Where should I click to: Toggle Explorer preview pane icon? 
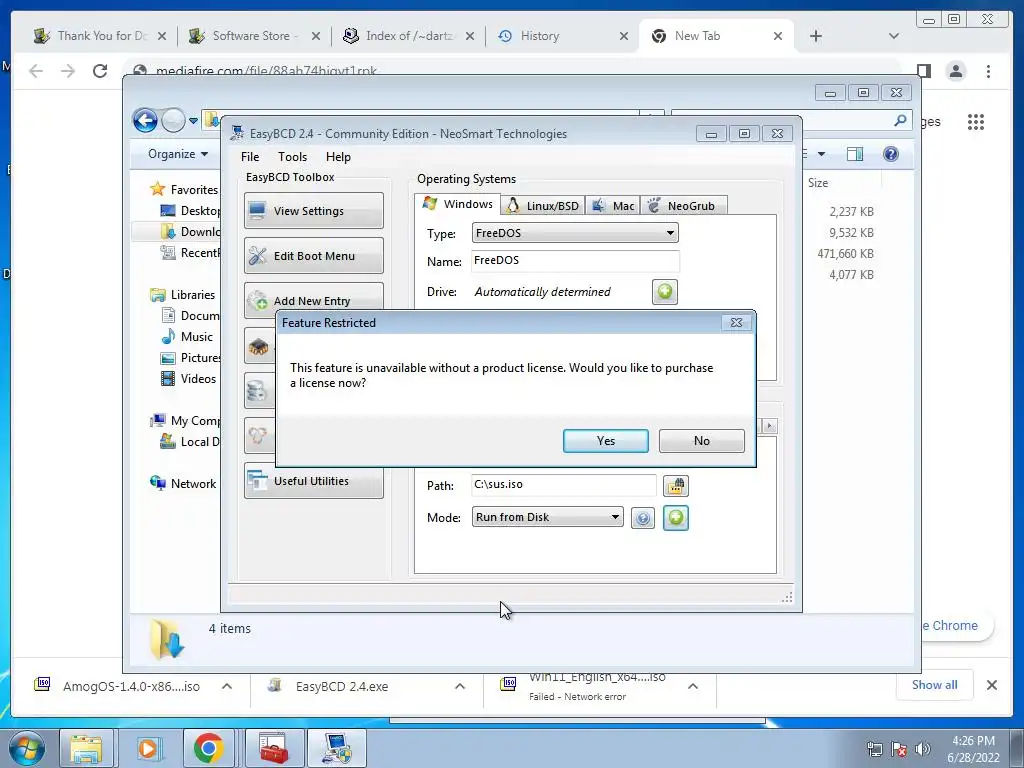pyautogui.click(x=854, y=154)
